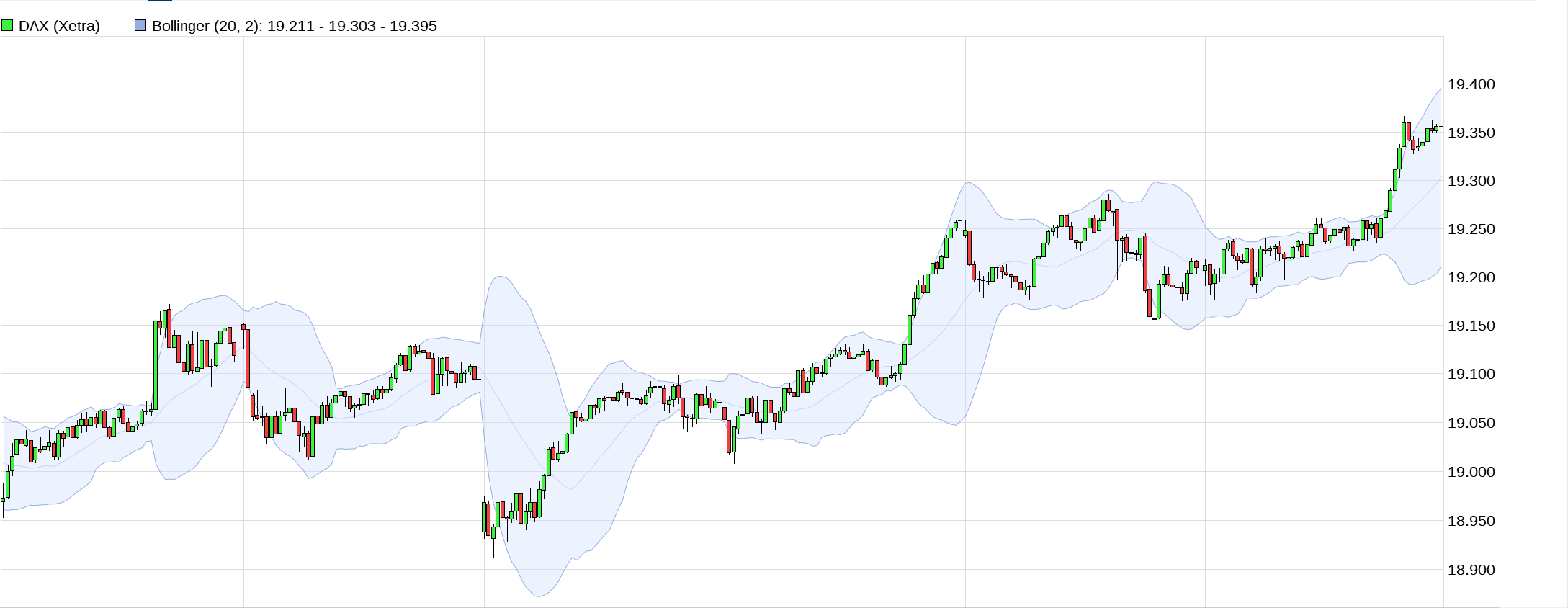Click the 18.900 price axis label
The image size is (1568, 608).
pyautogui.click(x=1471, y=570)
